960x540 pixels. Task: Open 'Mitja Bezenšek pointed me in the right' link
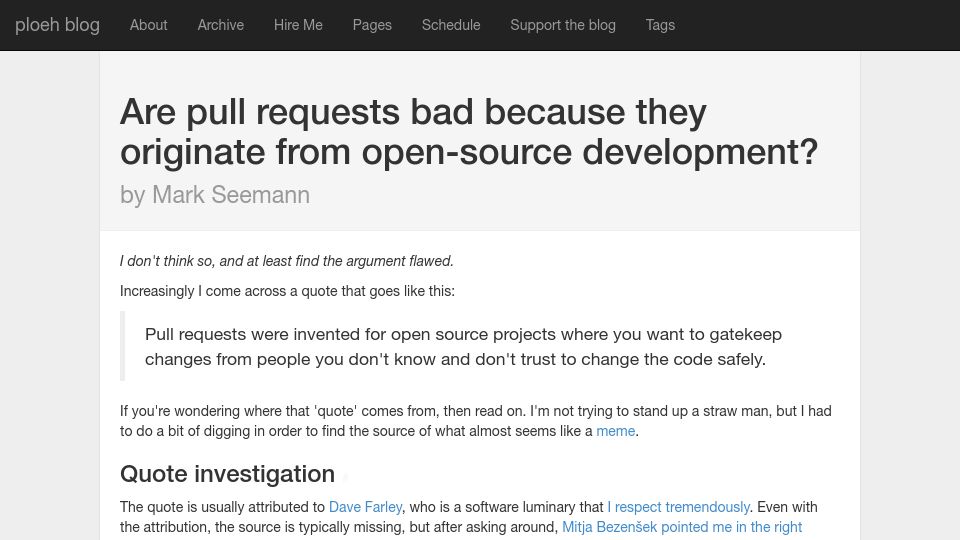coord(682,527)
